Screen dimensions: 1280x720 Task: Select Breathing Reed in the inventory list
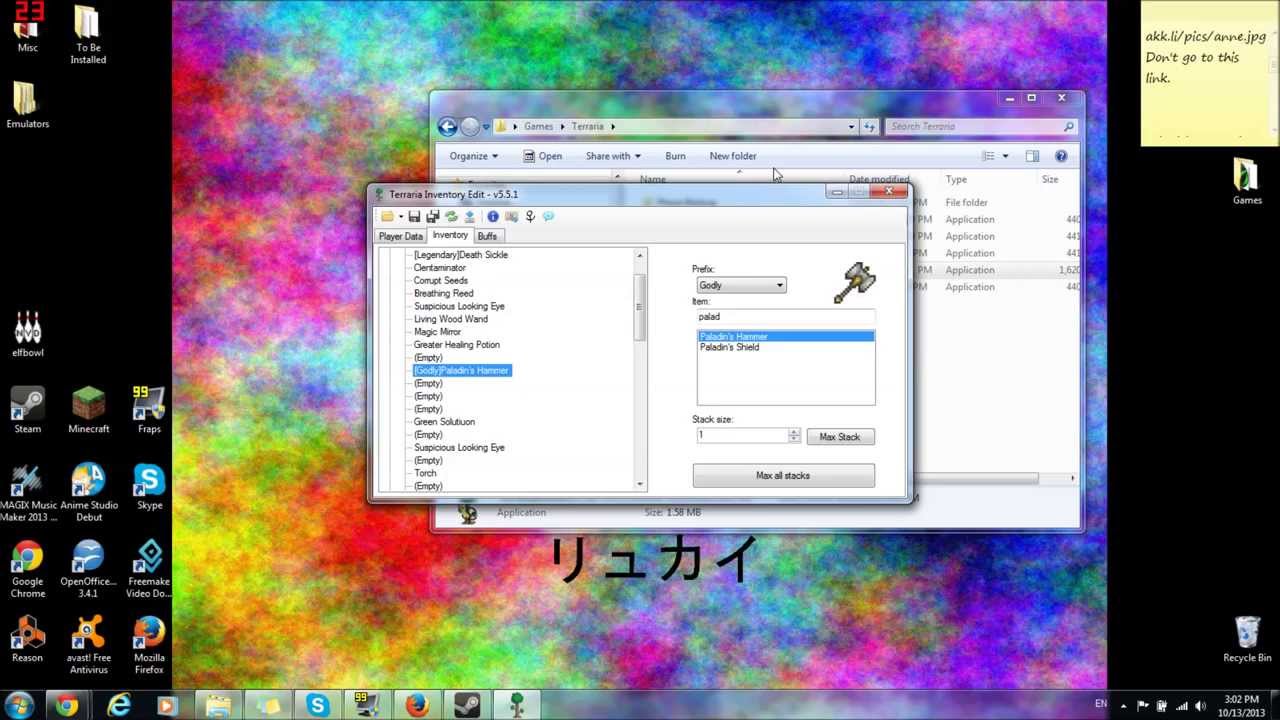pyautogui.click(x=444, y=294)
